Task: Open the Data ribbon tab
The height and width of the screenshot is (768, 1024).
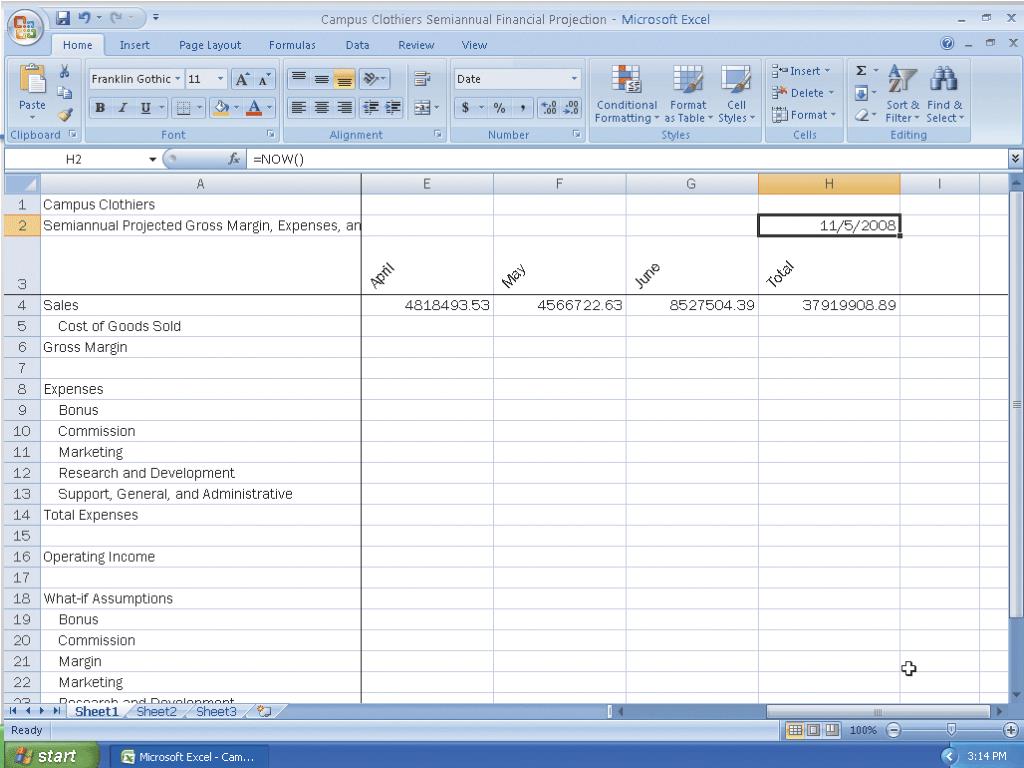Action: click(x=357, y=44)
